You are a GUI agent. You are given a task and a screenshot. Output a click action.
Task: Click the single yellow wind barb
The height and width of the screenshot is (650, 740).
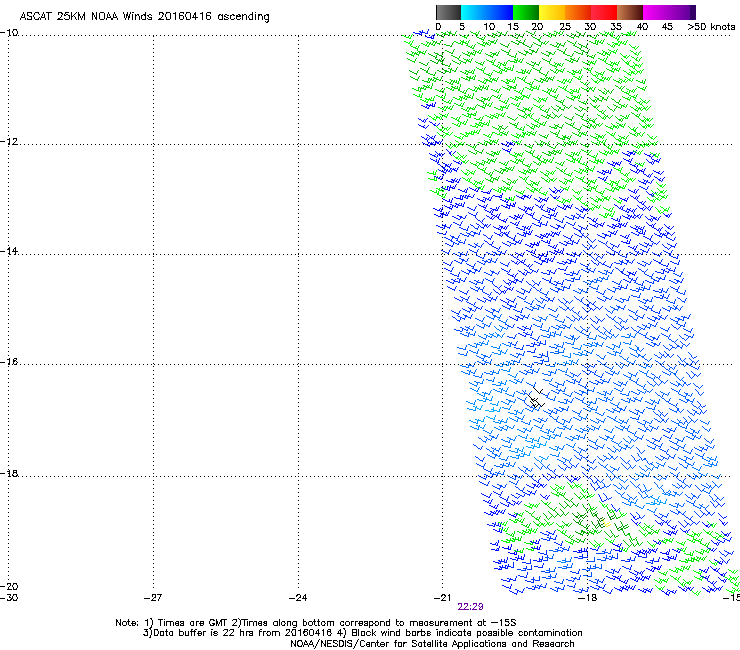click(606, 524)
